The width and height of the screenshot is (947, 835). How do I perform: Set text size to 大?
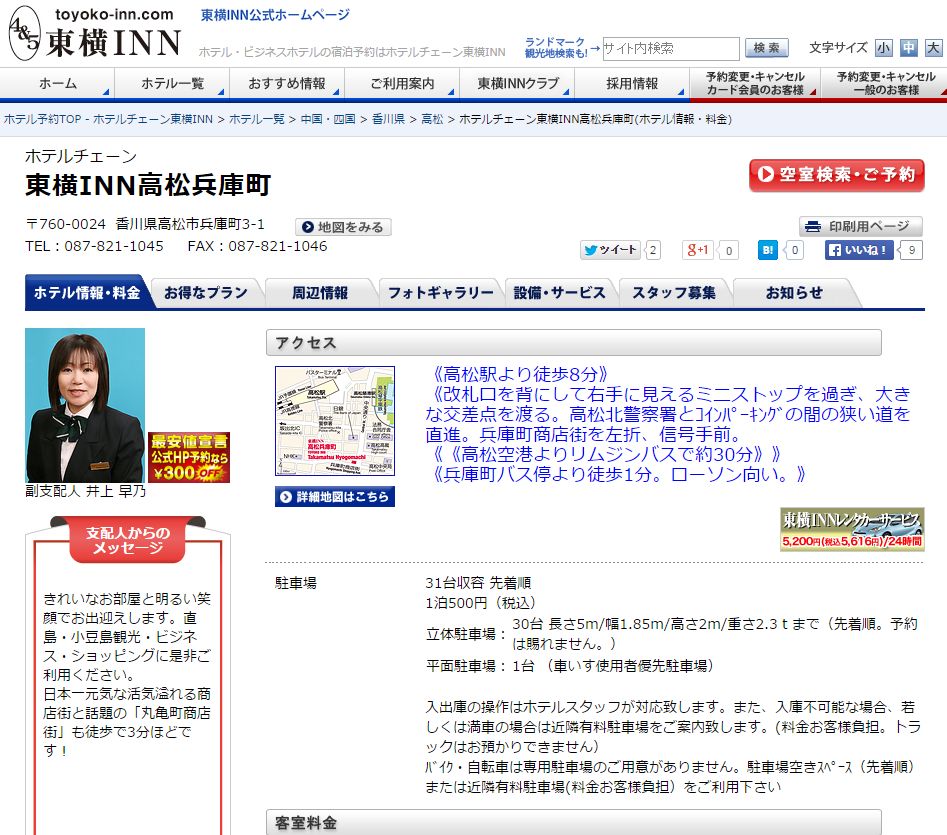point(933,48)
